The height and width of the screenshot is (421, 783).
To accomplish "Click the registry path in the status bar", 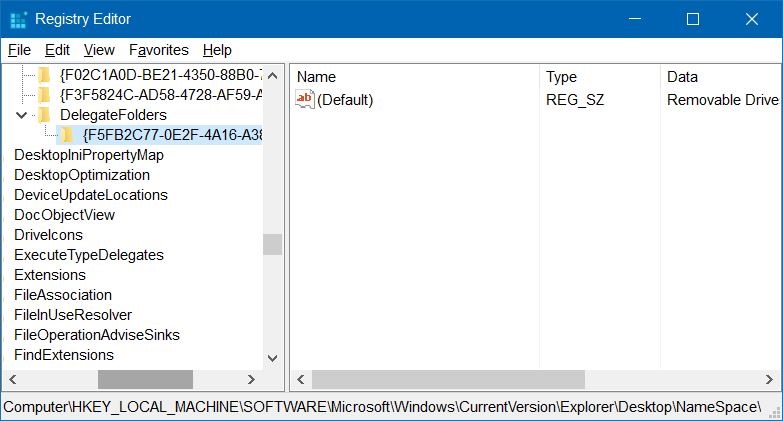I will pos(380,407).
